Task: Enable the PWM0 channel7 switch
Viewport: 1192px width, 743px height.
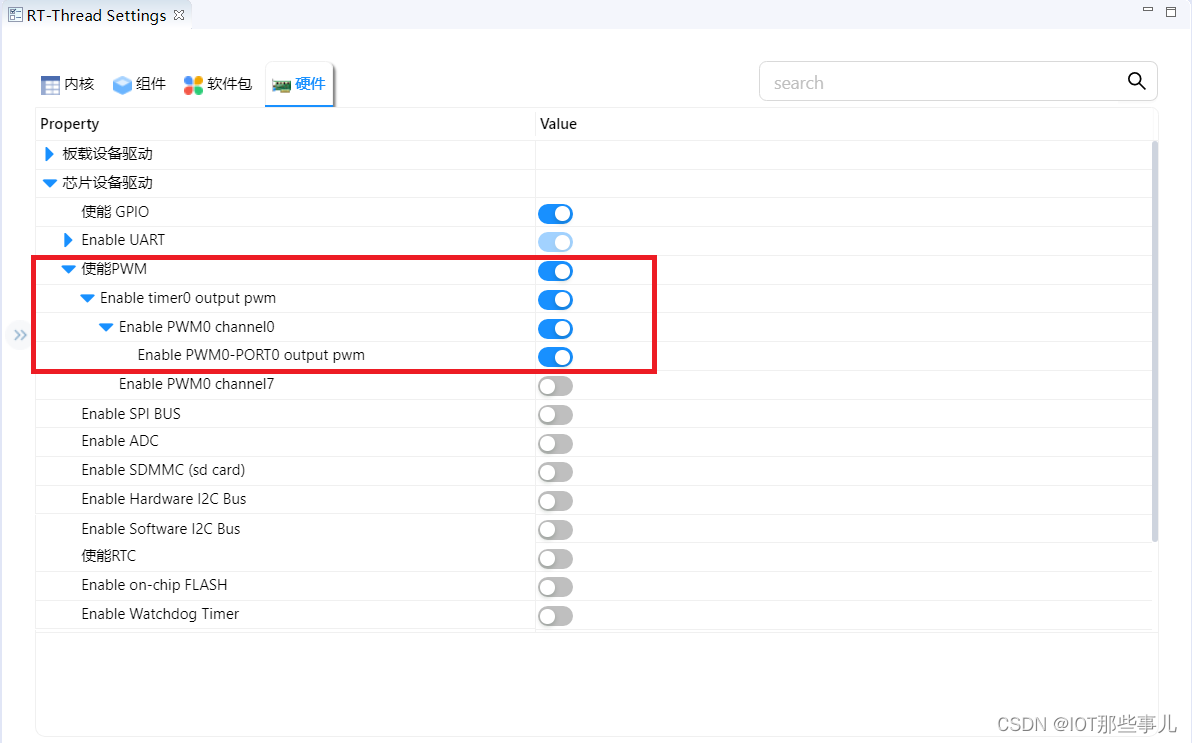Action: [555, 386]
